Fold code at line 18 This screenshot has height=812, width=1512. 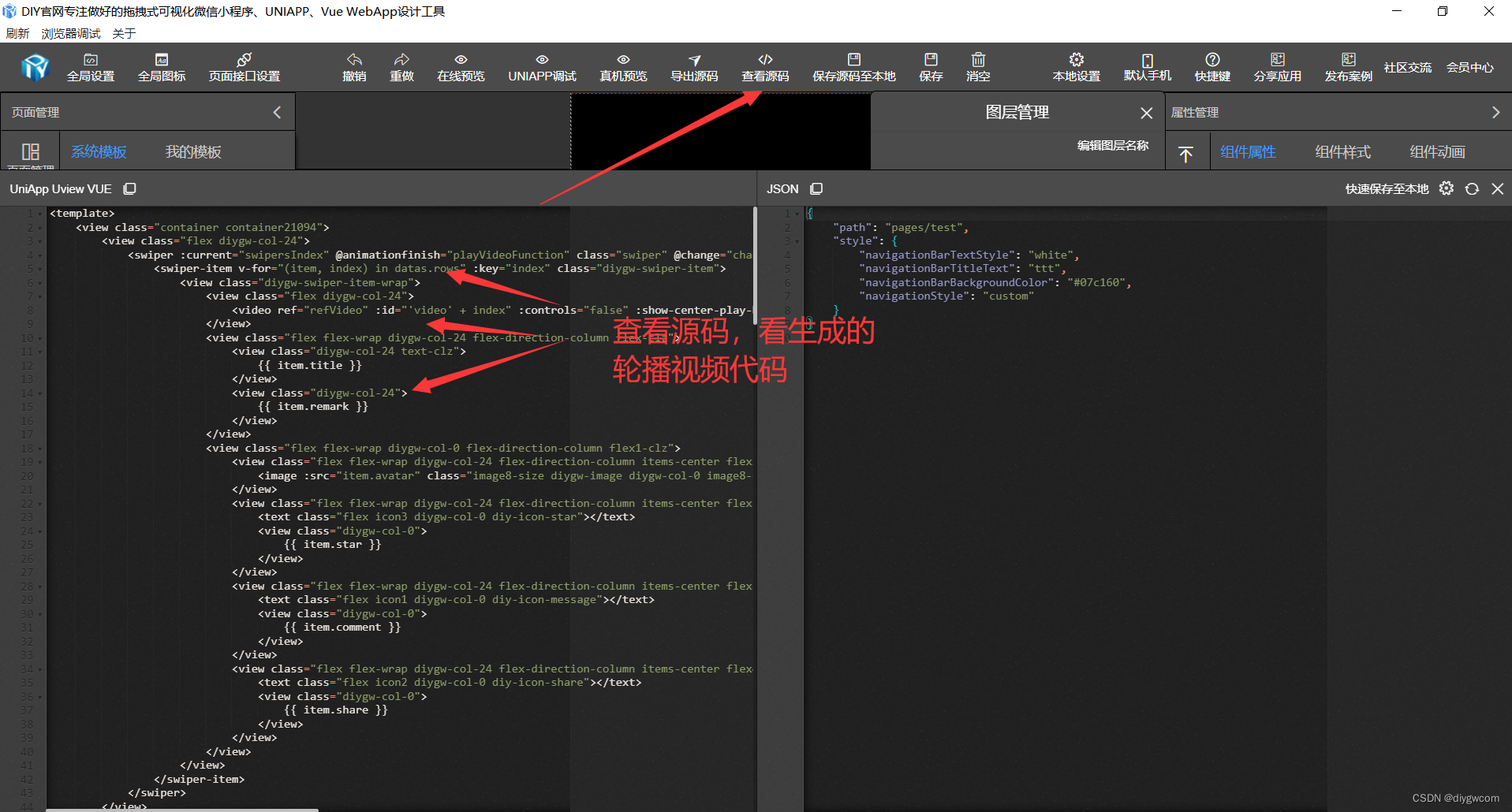(x=40, y=449)
